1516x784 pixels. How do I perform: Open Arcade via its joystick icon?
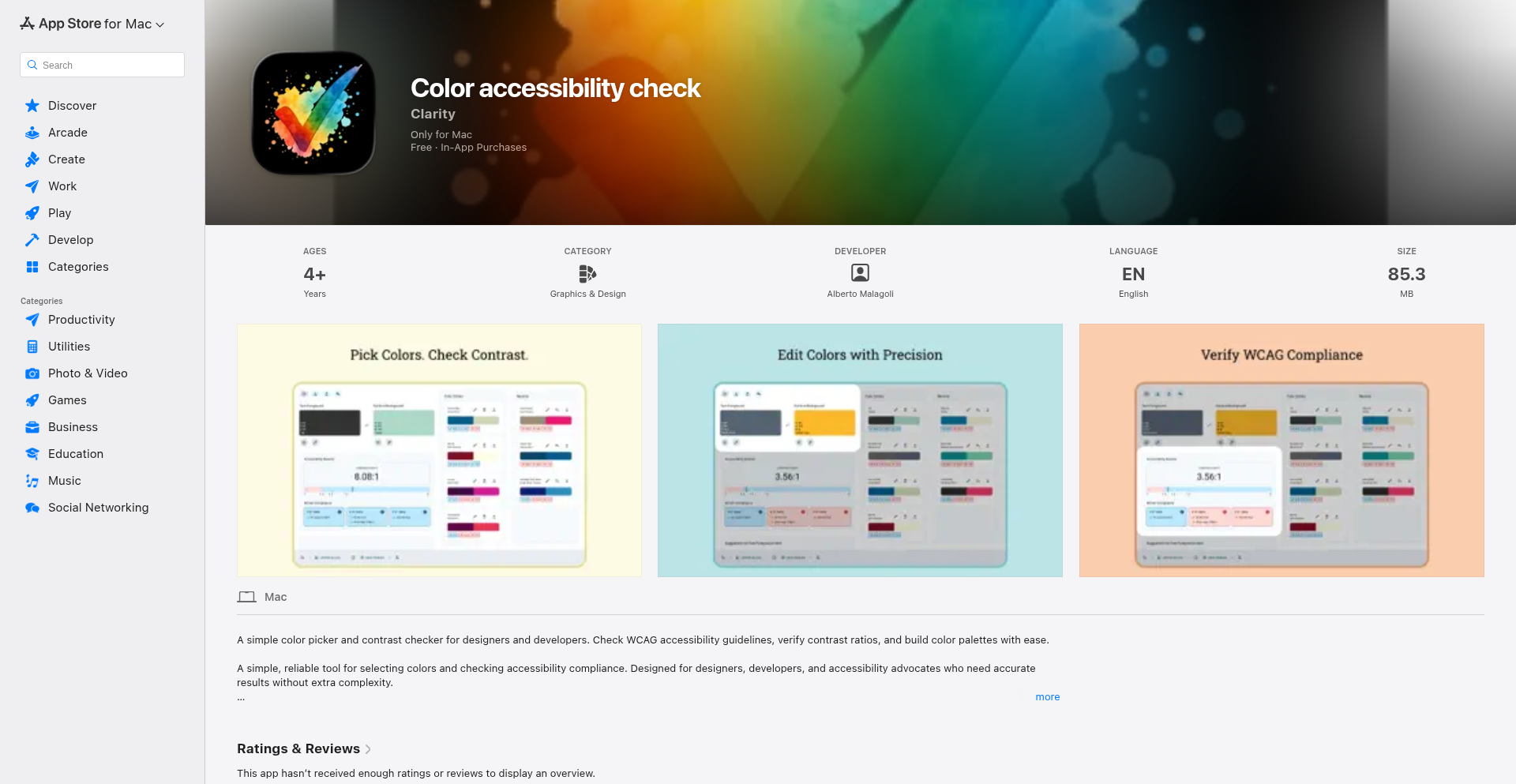(32, 133)
